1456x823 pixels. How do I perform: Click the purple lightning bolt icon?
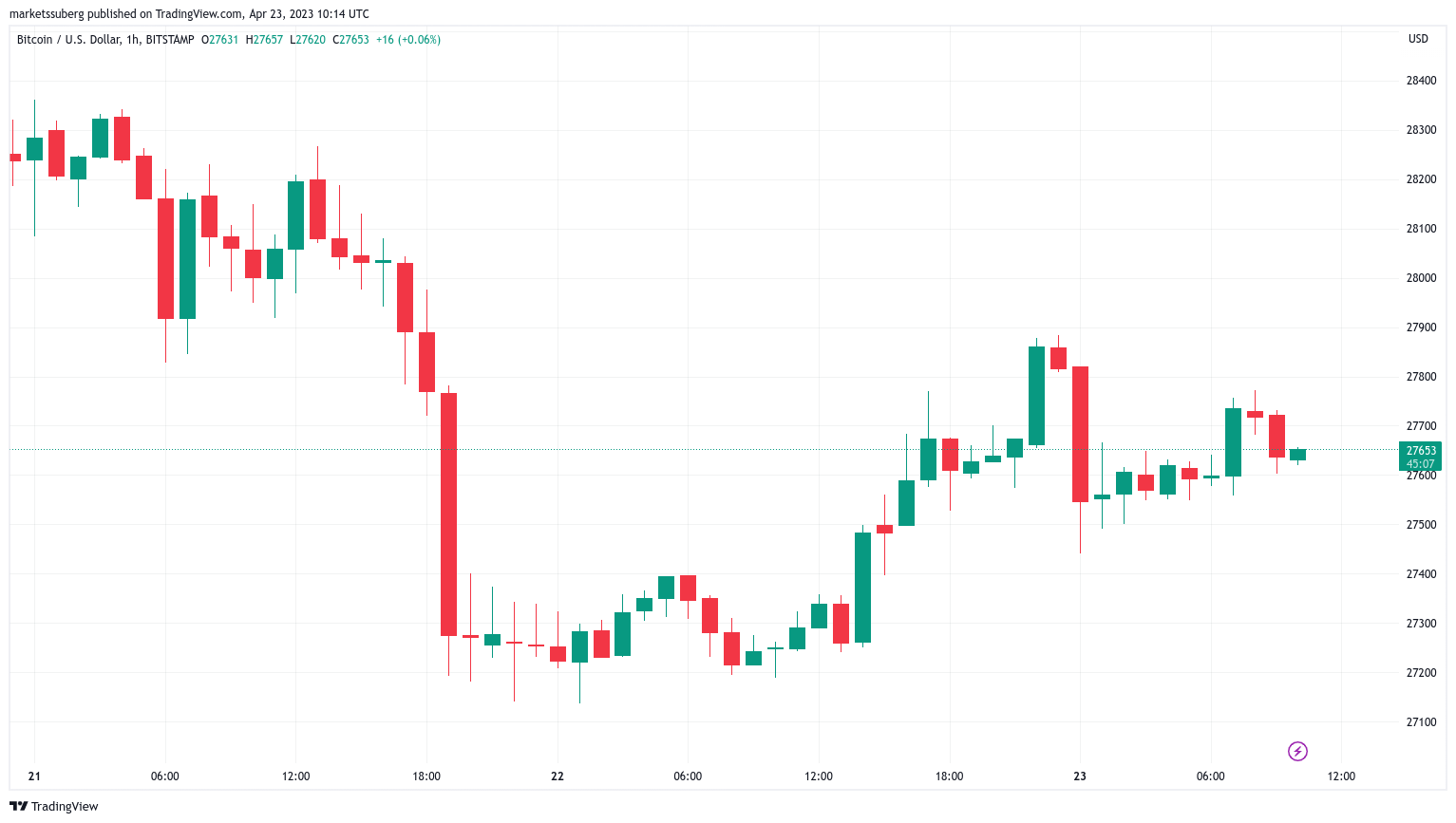[1297, 752]
